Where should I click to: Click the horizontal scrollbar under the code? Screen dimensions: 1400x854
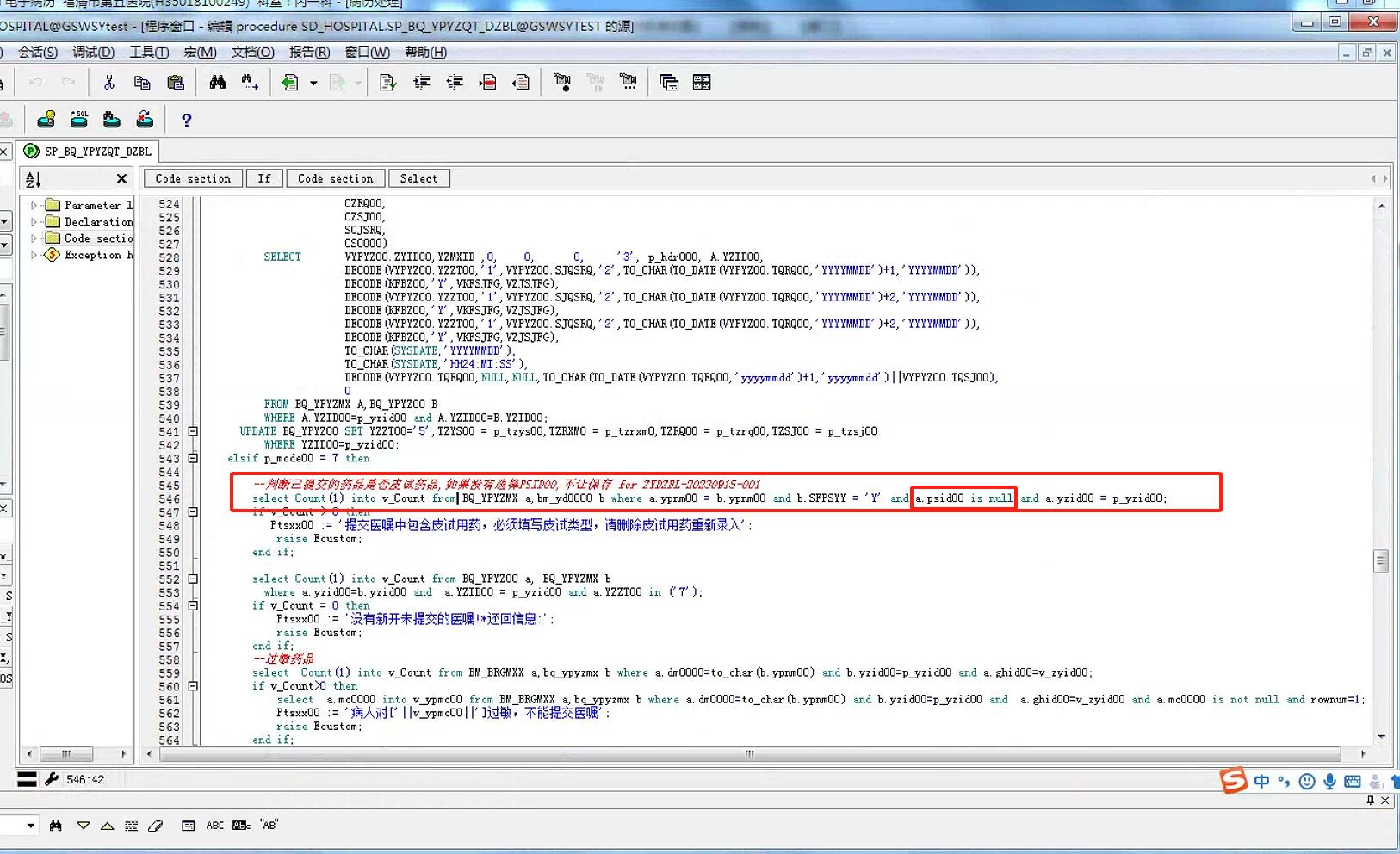pos(749,754)
